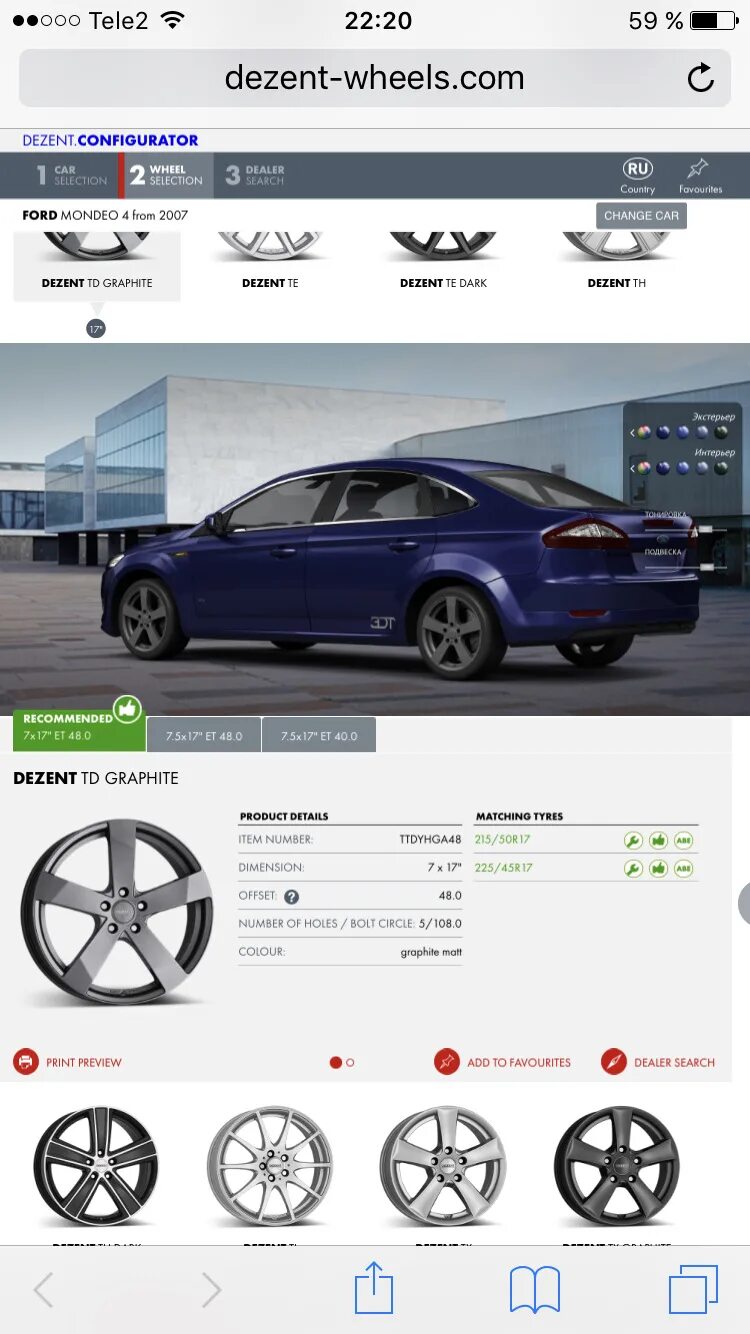This screenshot has width=750, height=1334.
Task: Click the 17" size badge under TD Graphite
Action: point(96,329)
